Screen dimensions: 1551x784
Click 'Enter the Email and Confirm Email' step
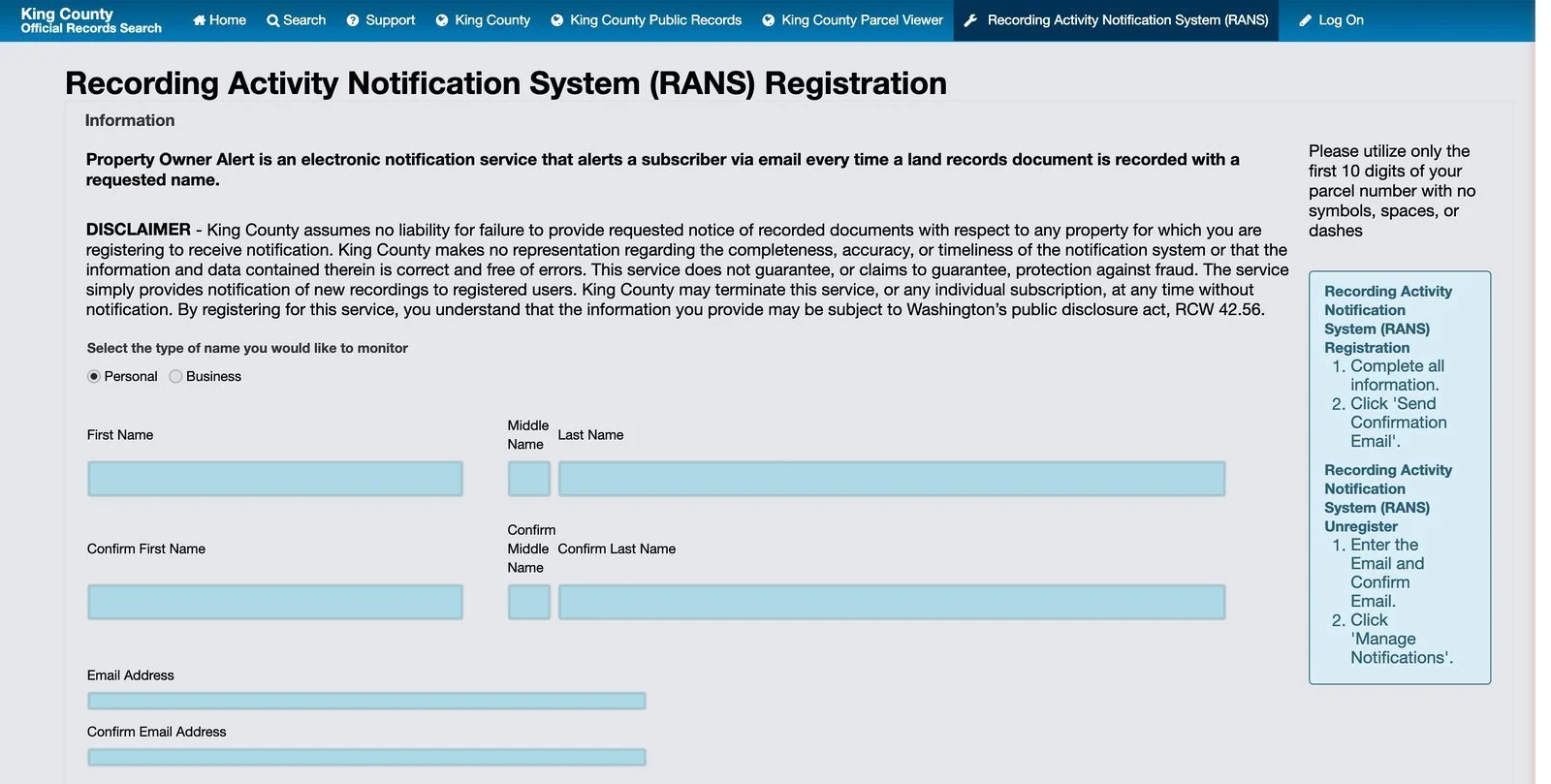pos(1387,573)
